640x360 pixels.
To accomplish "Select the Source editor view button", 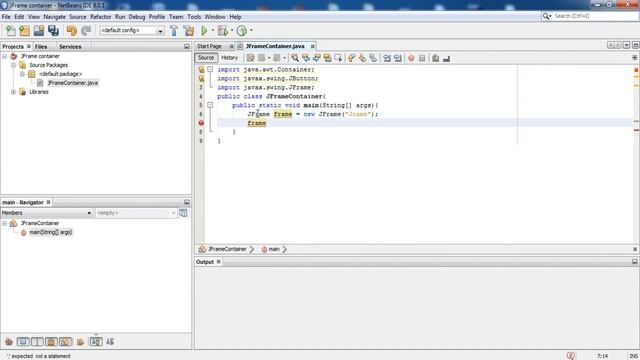I will pos(206,58).
